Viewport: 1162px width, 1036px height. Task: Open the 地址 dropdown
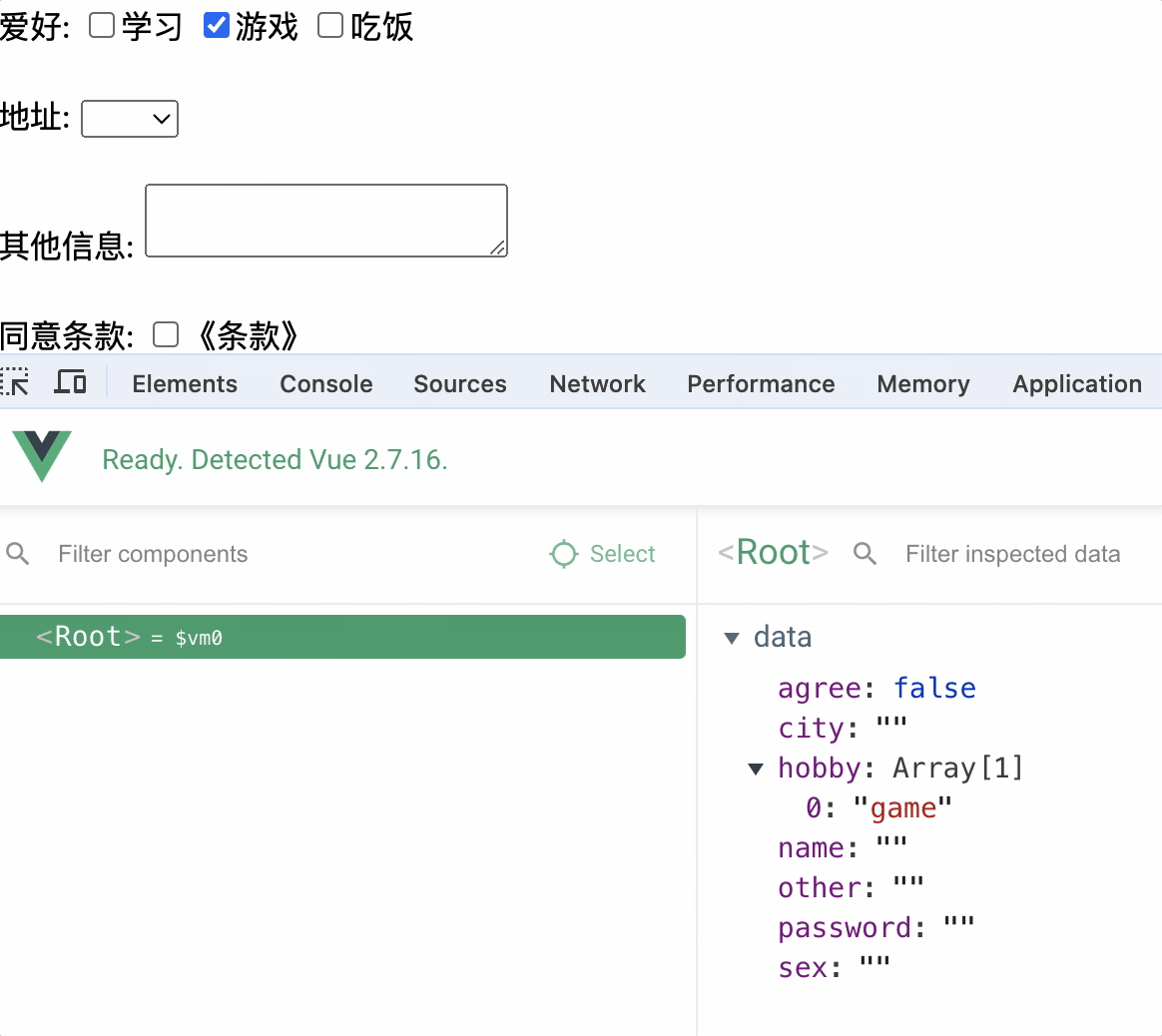point(130,119)
